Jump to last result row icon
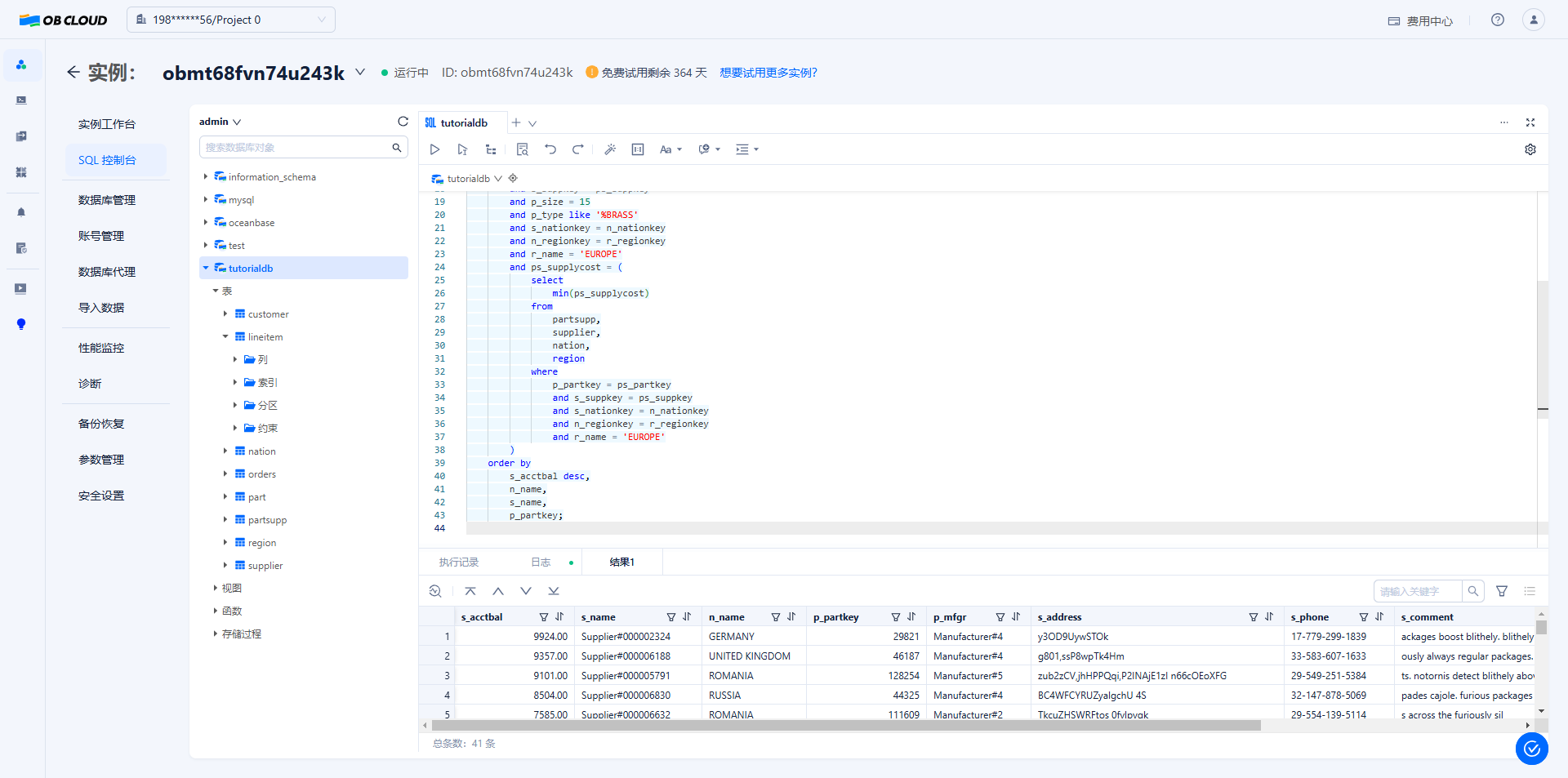Viewport: 1568px width, 778px height. pos(554,591)
